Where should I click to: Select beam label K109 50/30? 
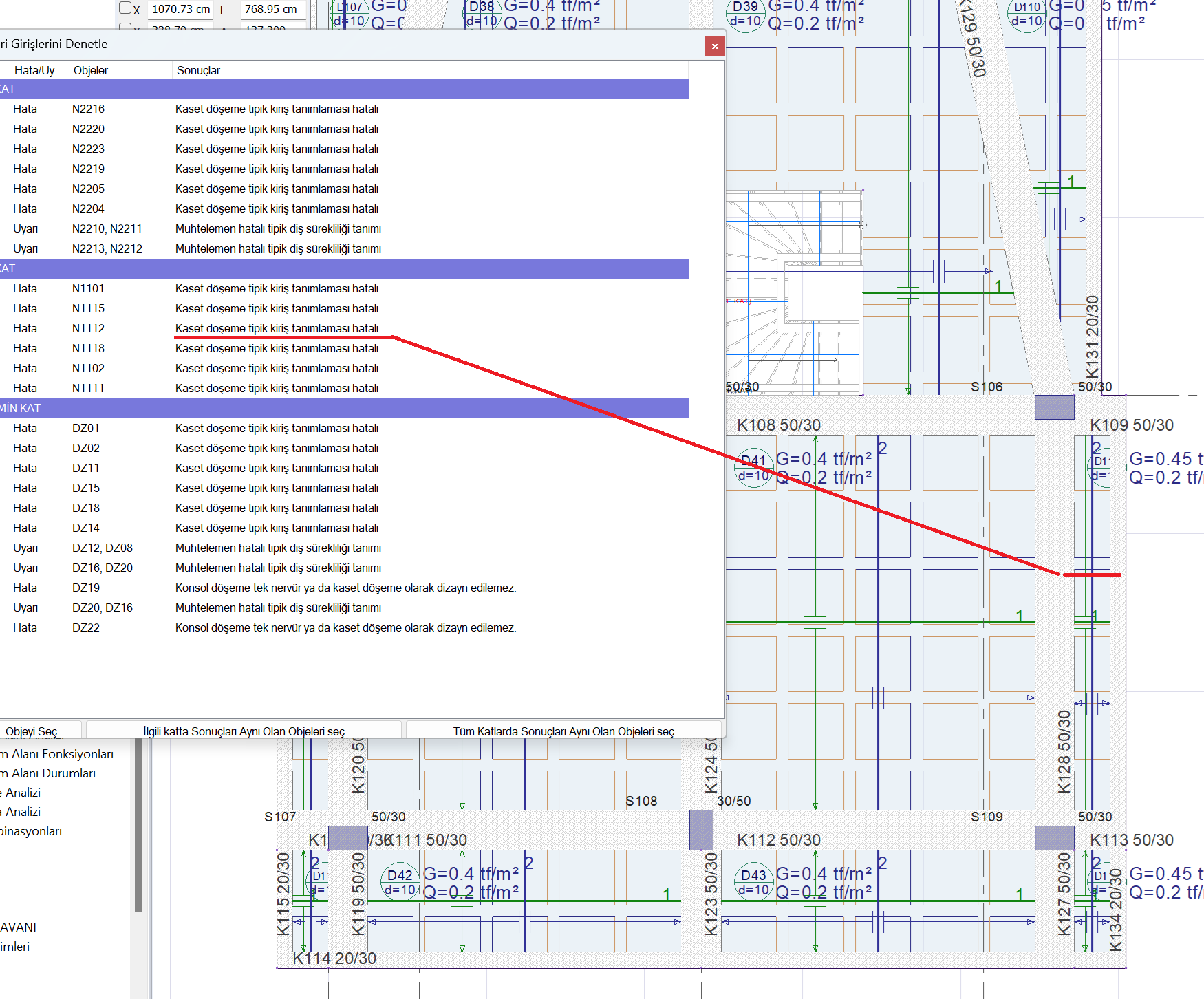[x=1132, y=425]
